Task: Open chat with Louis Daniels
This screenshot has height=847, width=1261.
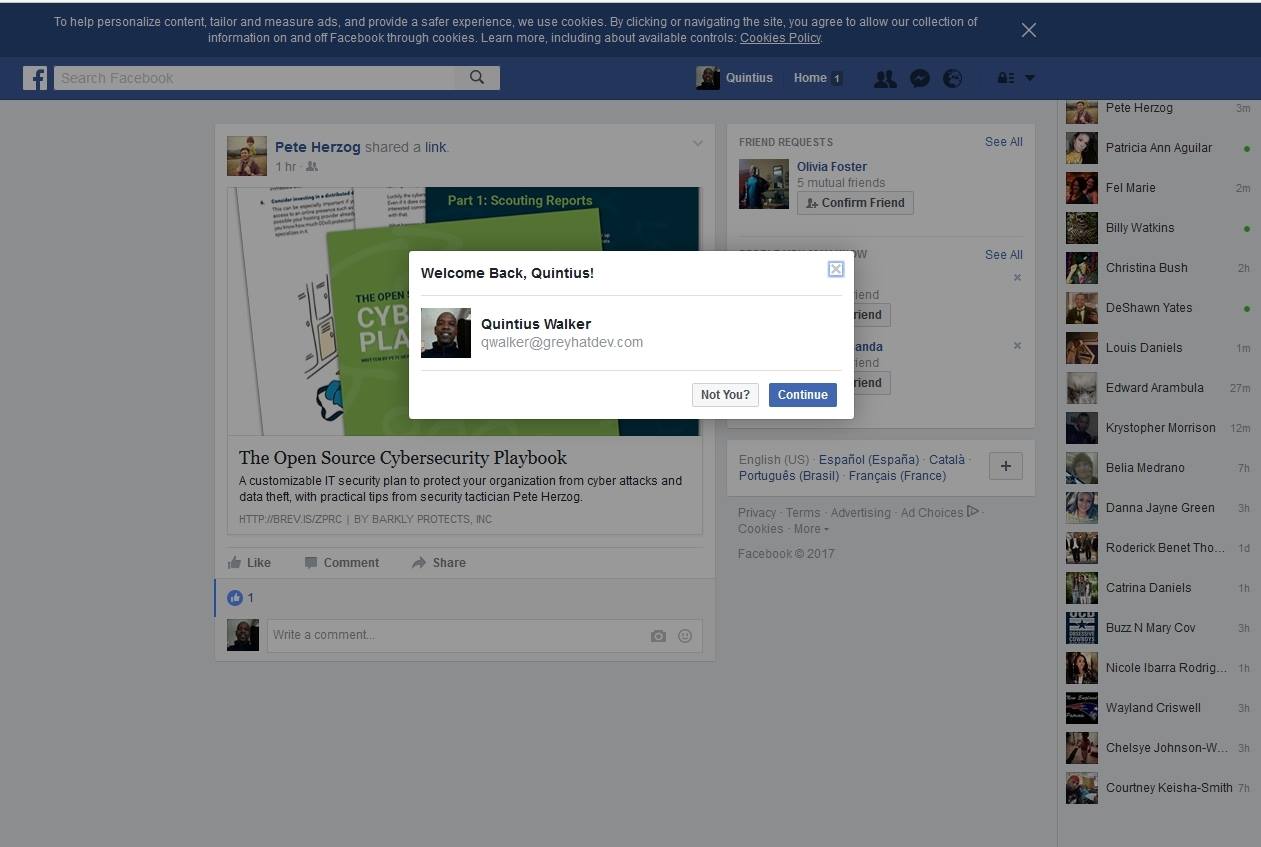Action: click(1158, 348)
